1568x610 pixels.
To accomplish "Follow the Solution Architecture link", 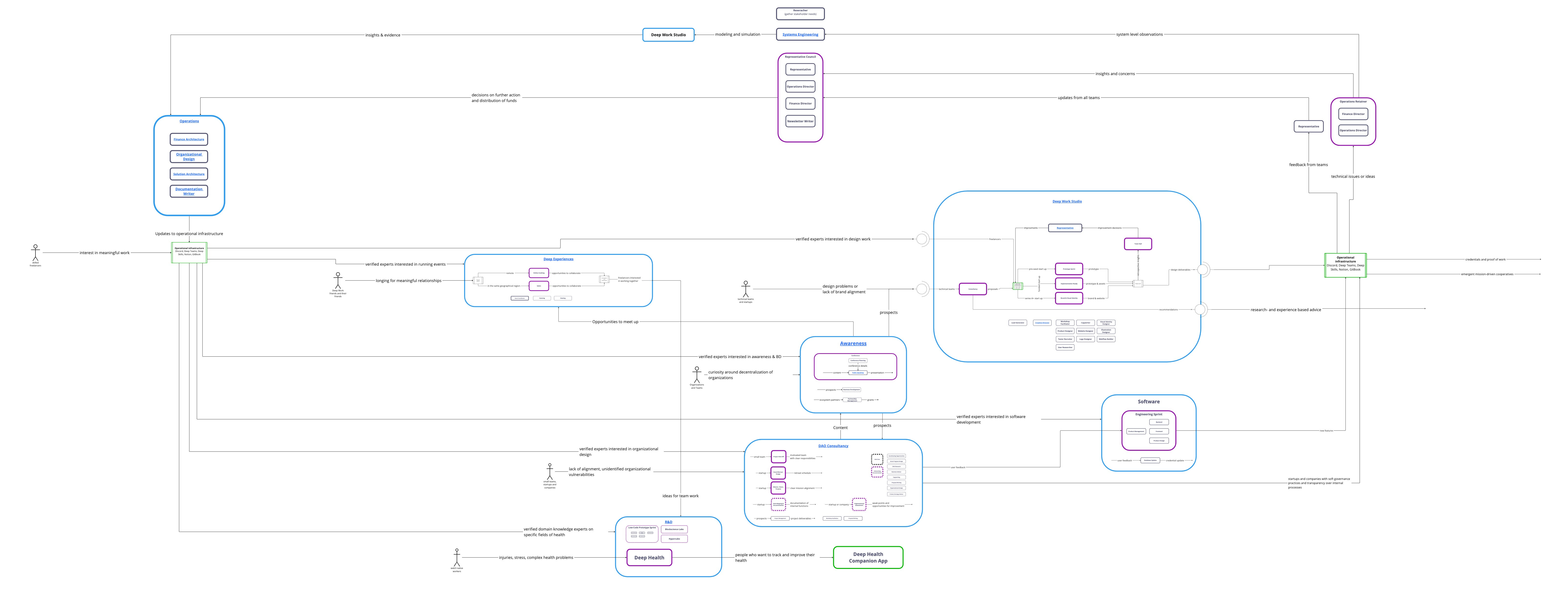I will pos(189,174).
